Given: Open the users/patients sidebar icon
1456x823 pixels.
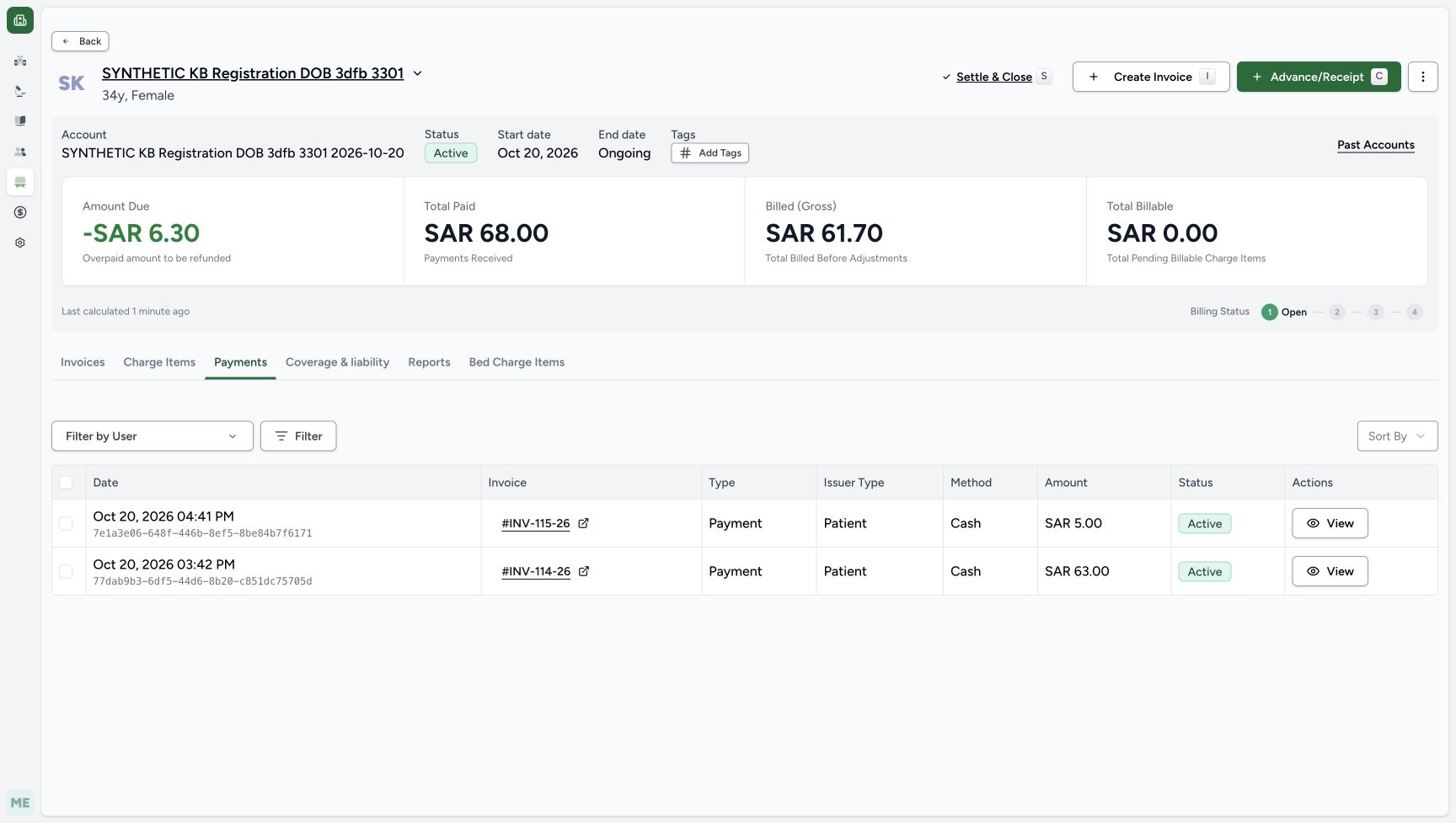Looking at the screenshot, I should (20, 152).
